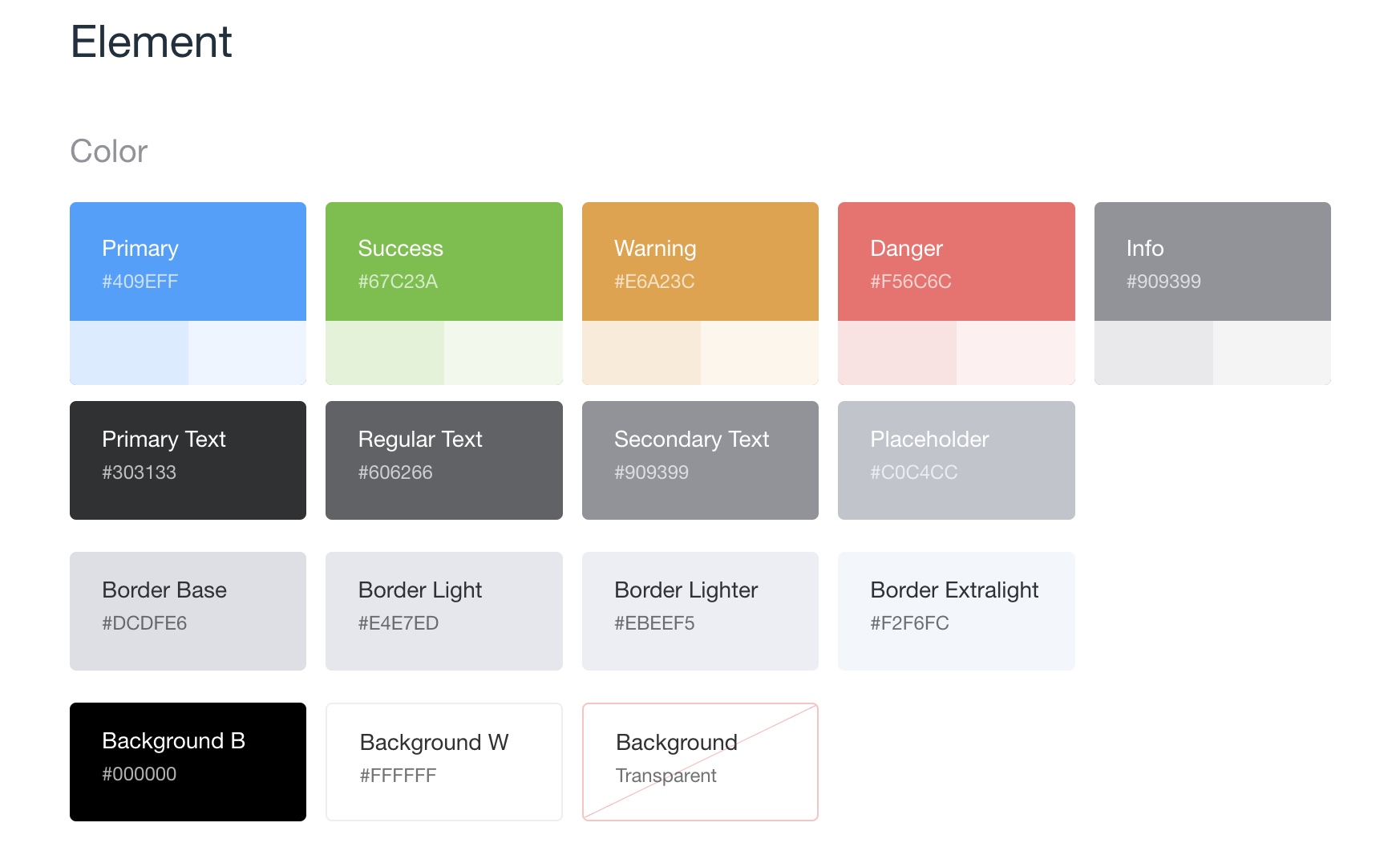The height and width of the screenshot is (847, 1400).
Task: Select the Border Lighter #EBEEF5 swatch
Action: [x=700, y=611]
